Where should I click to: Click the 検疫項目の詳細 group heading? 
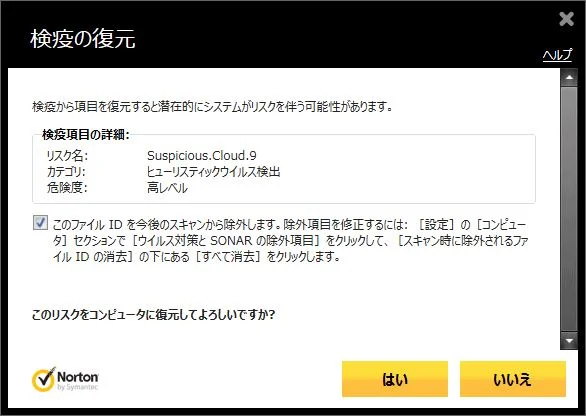pos(85,135)
